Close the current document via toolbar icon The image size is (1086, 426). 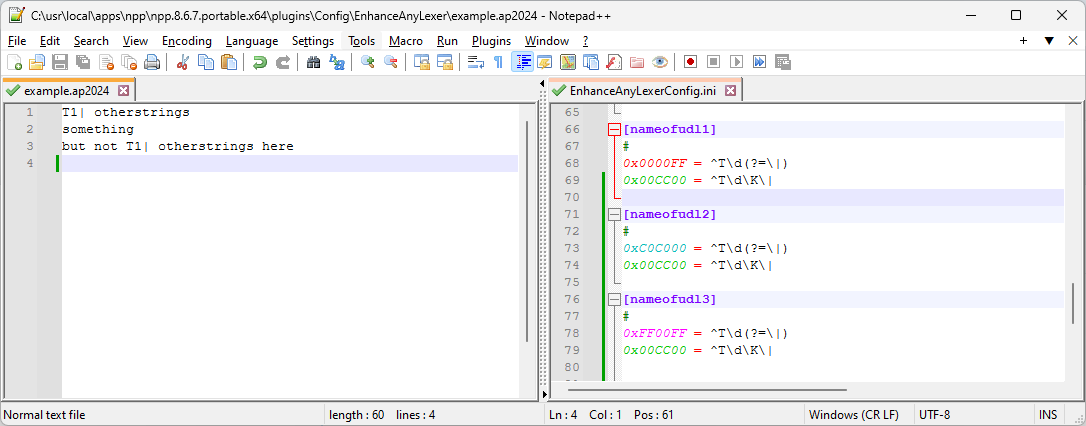pyautogui.click(x=106, y=62)
